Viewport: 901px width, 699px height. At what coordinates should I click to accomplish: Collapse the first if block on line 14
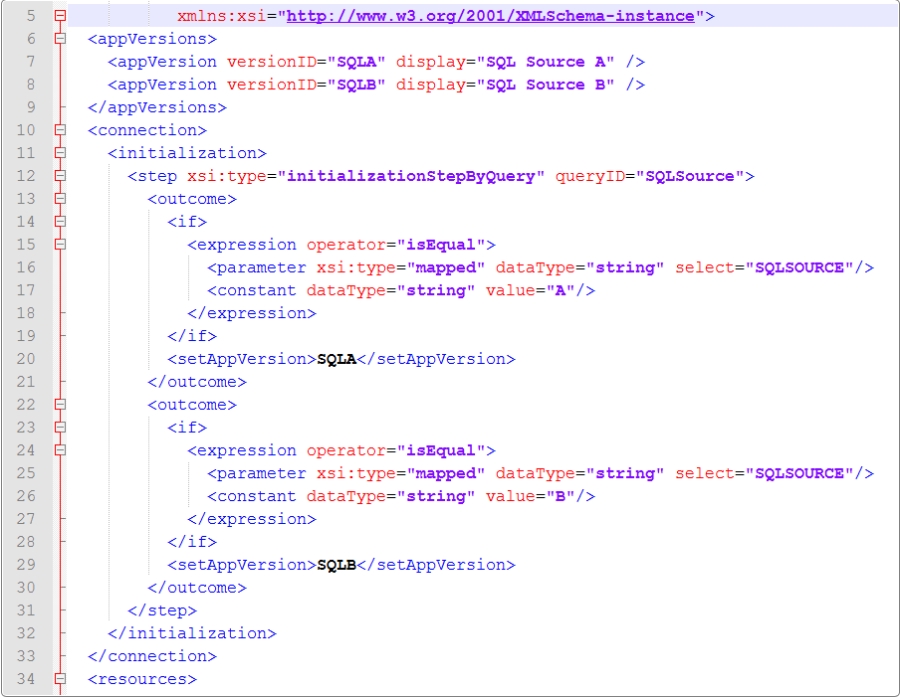(x=60, y=222)
